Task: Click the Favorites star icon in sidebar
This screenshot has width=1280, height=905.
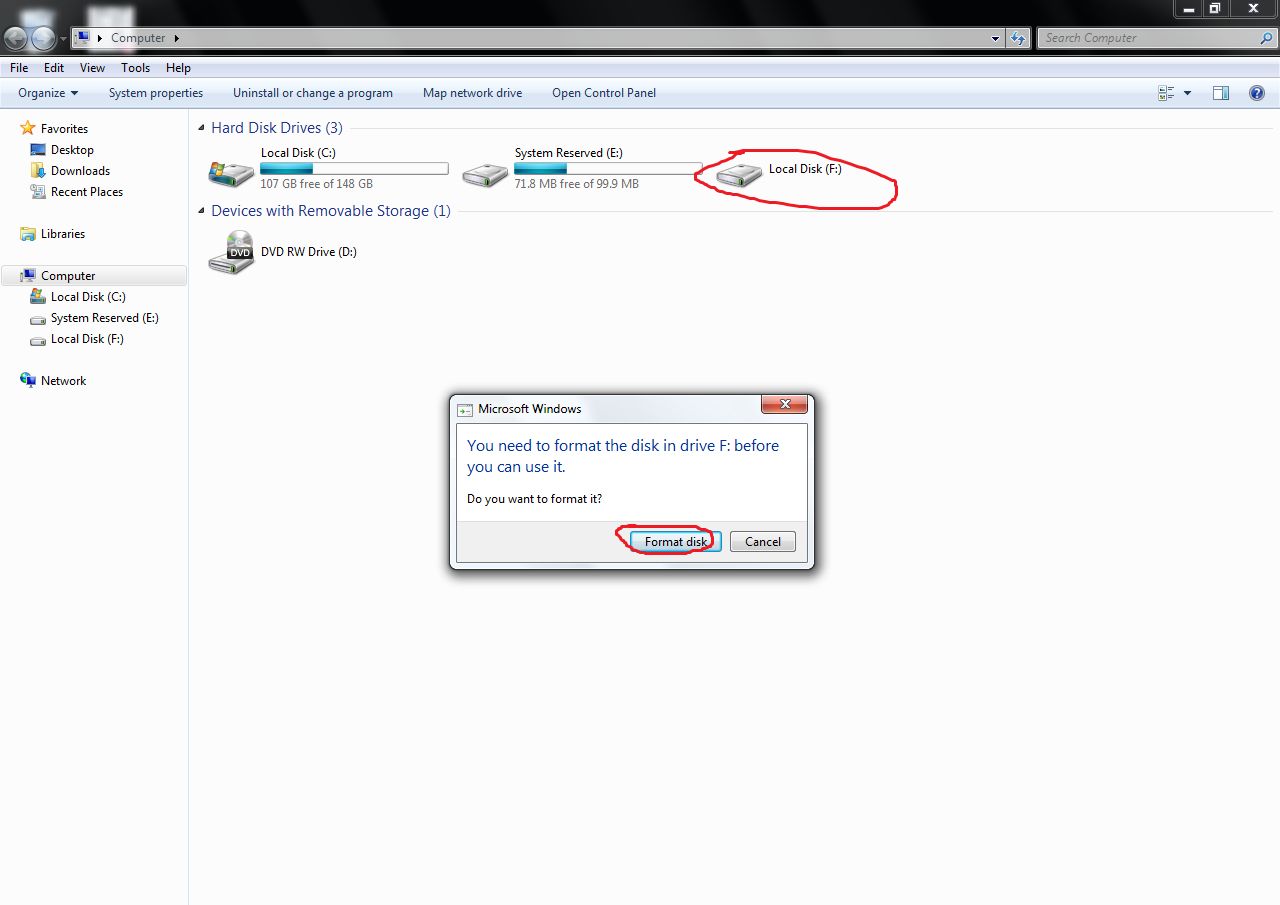Action: pos(28,128)
